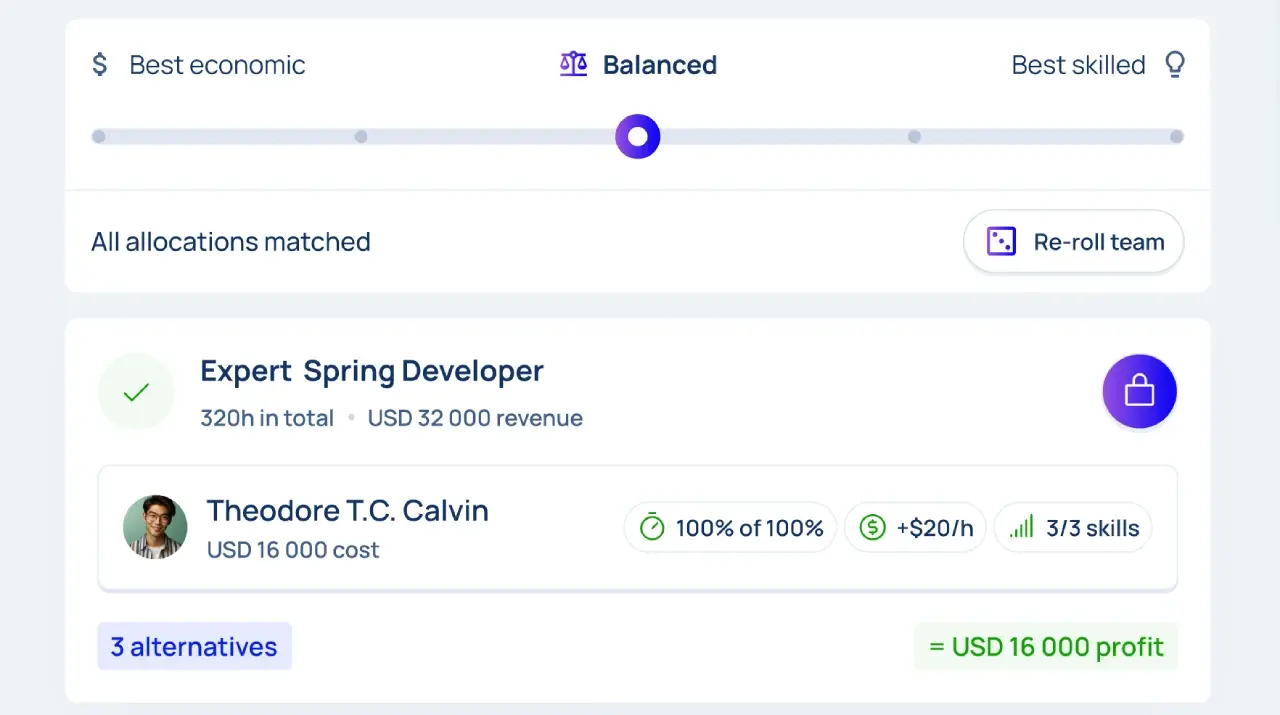The width and height of the screenshot is (1280, 715).
Task: Select the Balanced preset label
Action: click(x=659, y=65)
